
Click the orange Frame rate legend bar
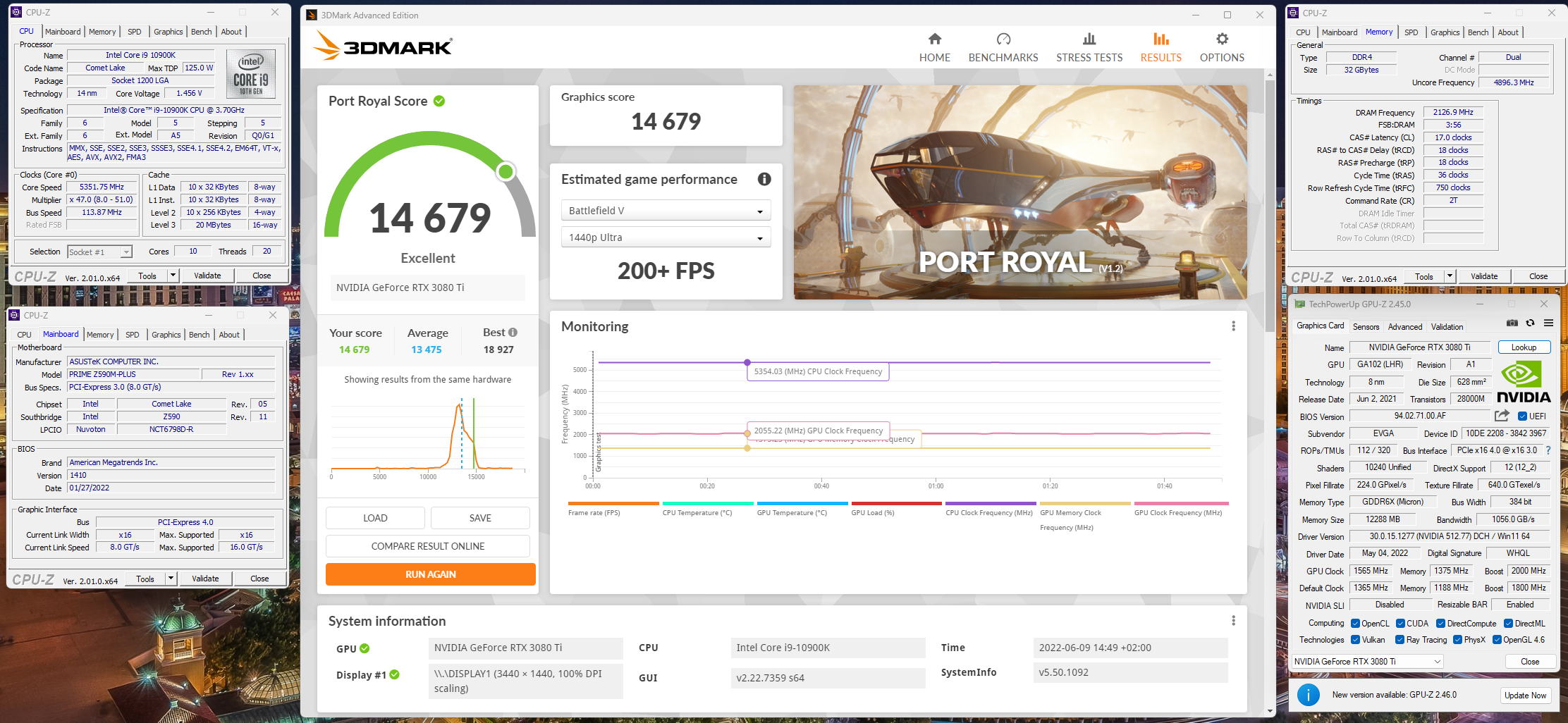click(x=613, y=504)
